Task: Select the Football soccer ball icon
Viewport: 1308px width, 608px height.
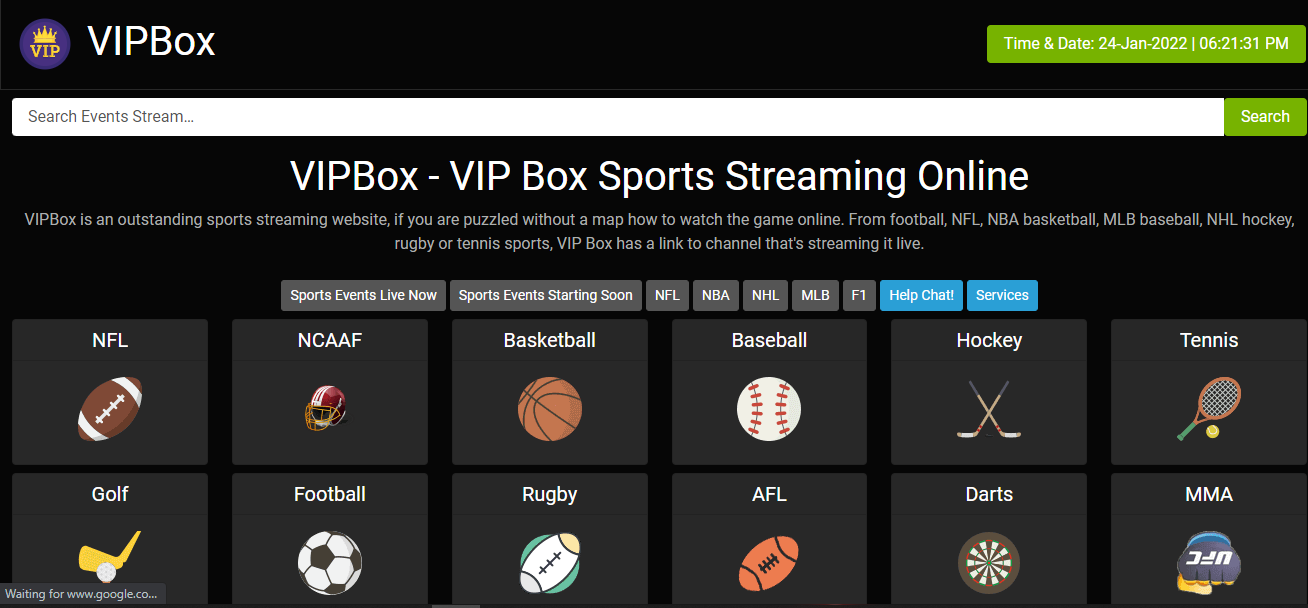Action: coord(330,563)
